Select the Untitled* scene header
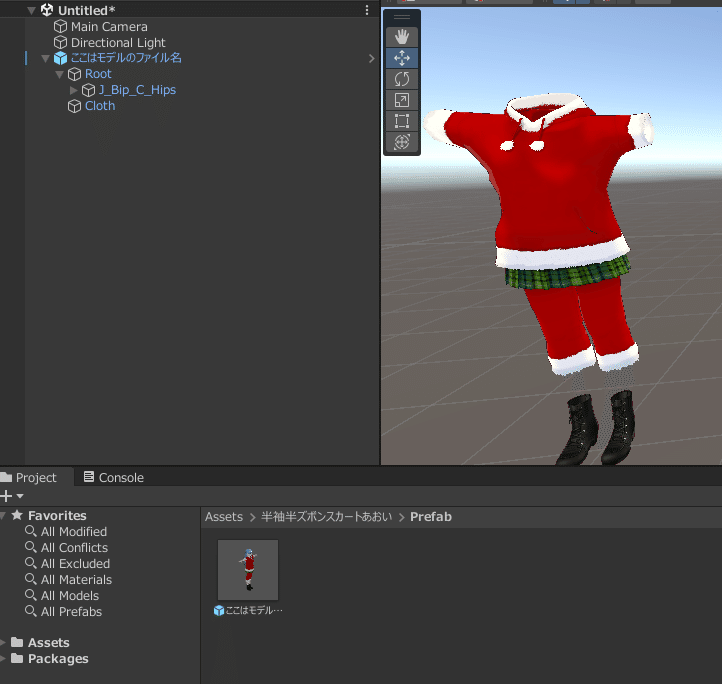This screenshot has width=722, height=684. coord(87,10)
